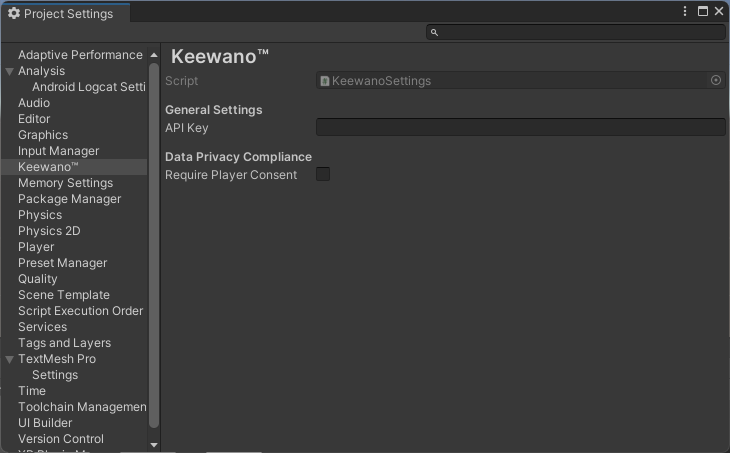Open Editor settings
The width and height of the screenshot is (730, 453).
point(34,119)
